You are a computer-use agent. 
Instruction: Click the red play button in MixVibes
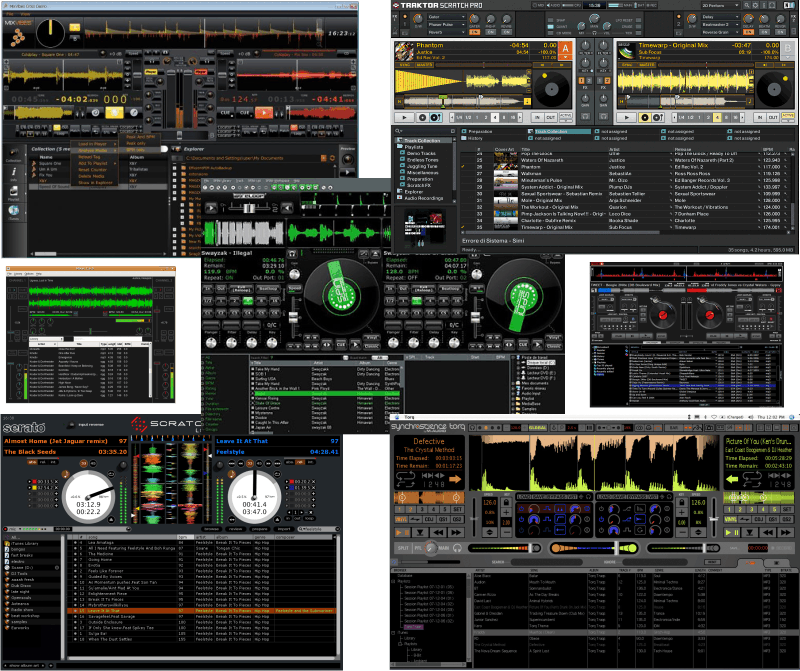tap(262, 113)
